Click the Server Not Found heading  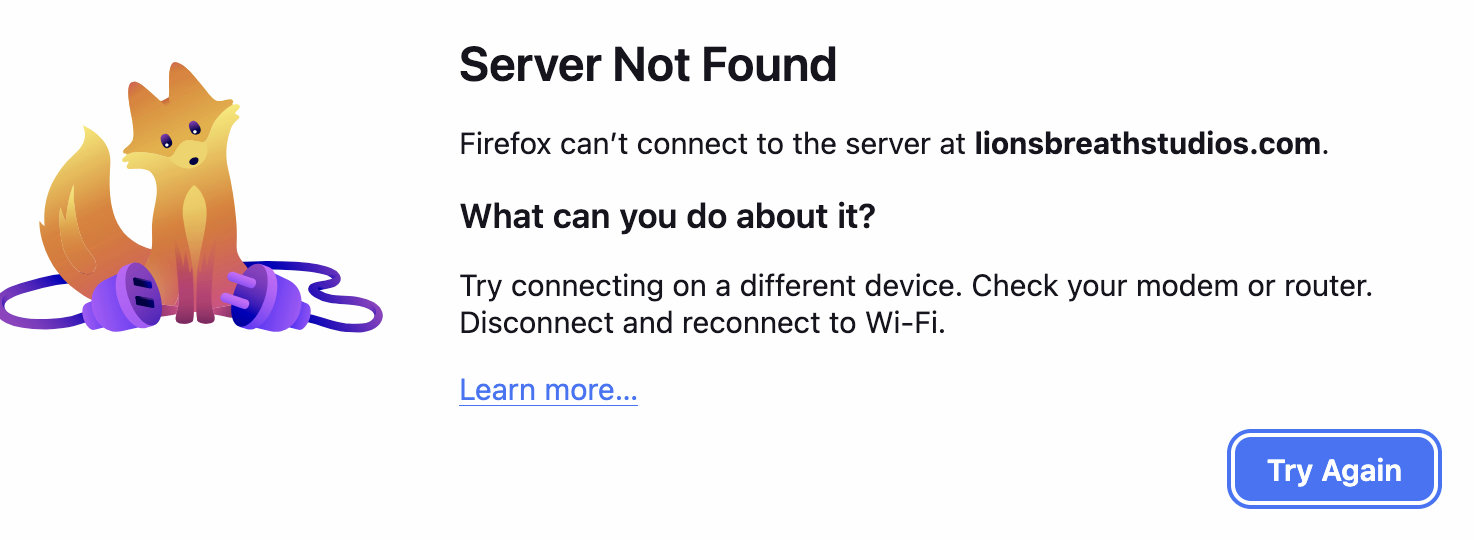click(647, 65)
